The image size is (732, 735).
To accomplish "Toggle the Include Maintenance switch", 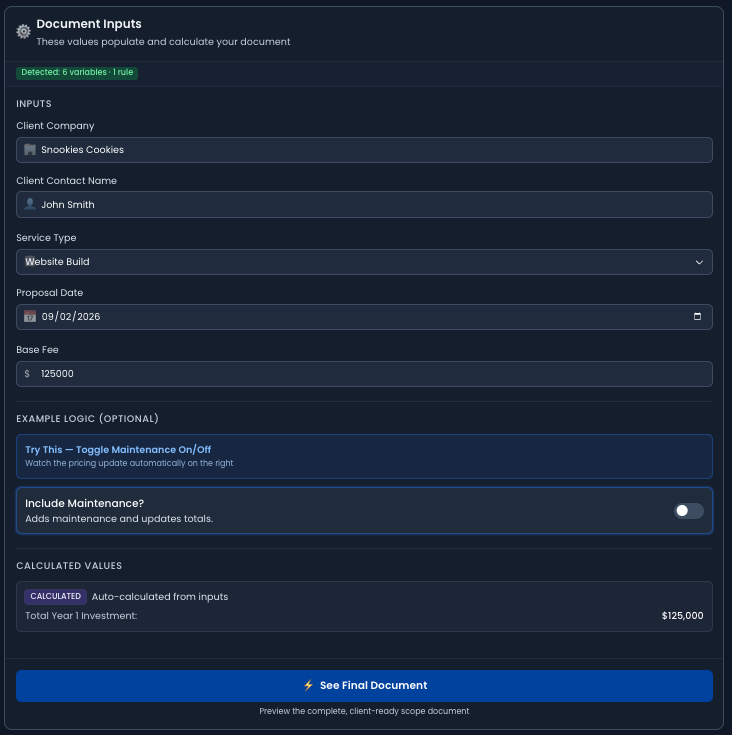I will point(688,511).
